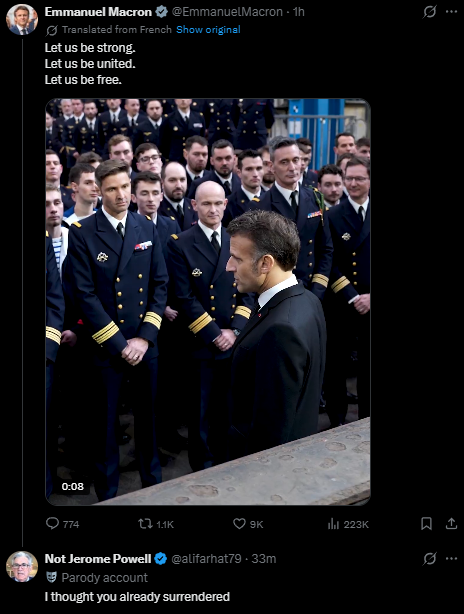Share the post via the upload icon
The image size is (464, 614).
point(451,524)
